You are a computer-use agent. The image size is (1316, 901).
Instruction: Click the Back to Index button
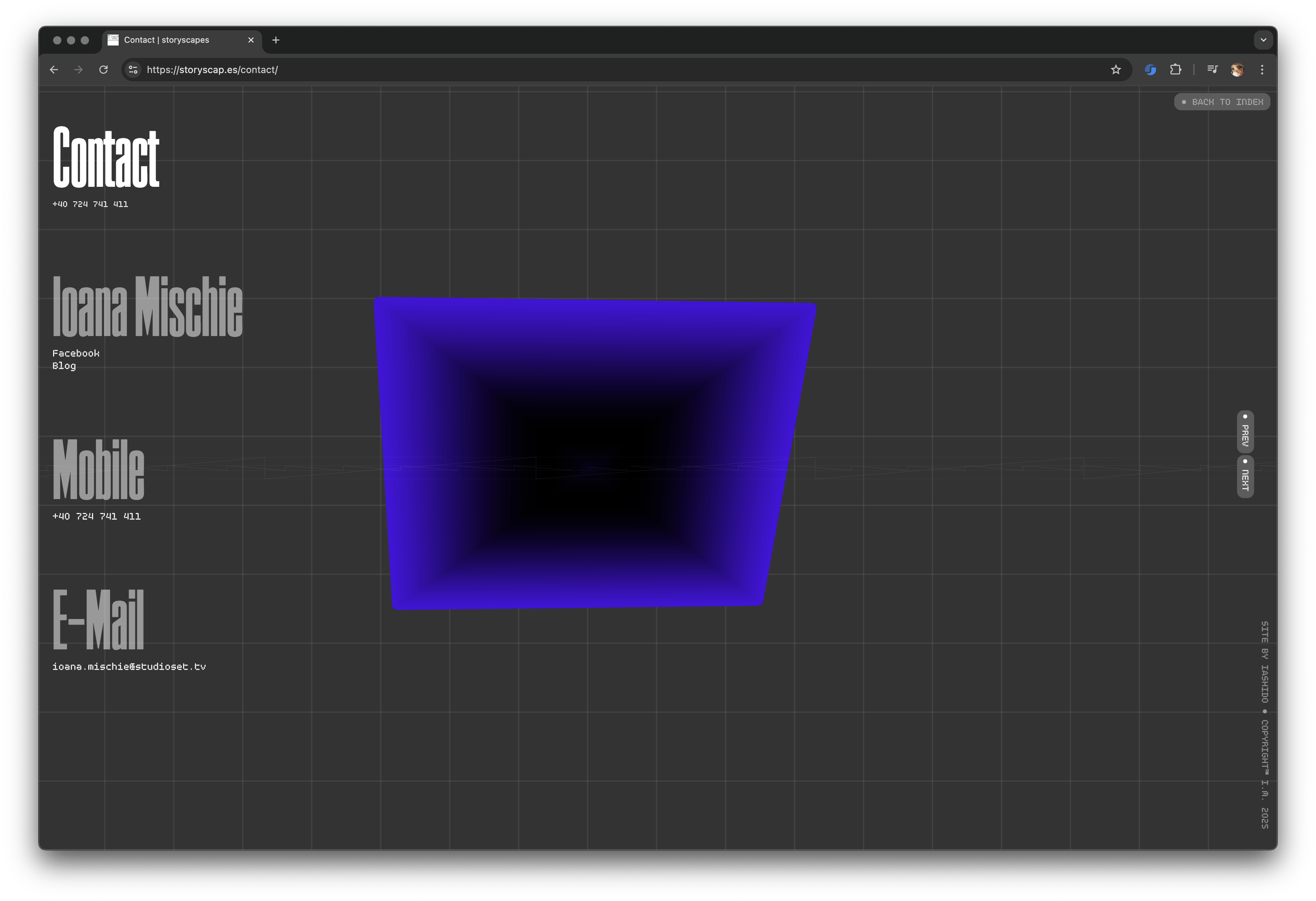pyautogui.click(x=1222, y=102)
